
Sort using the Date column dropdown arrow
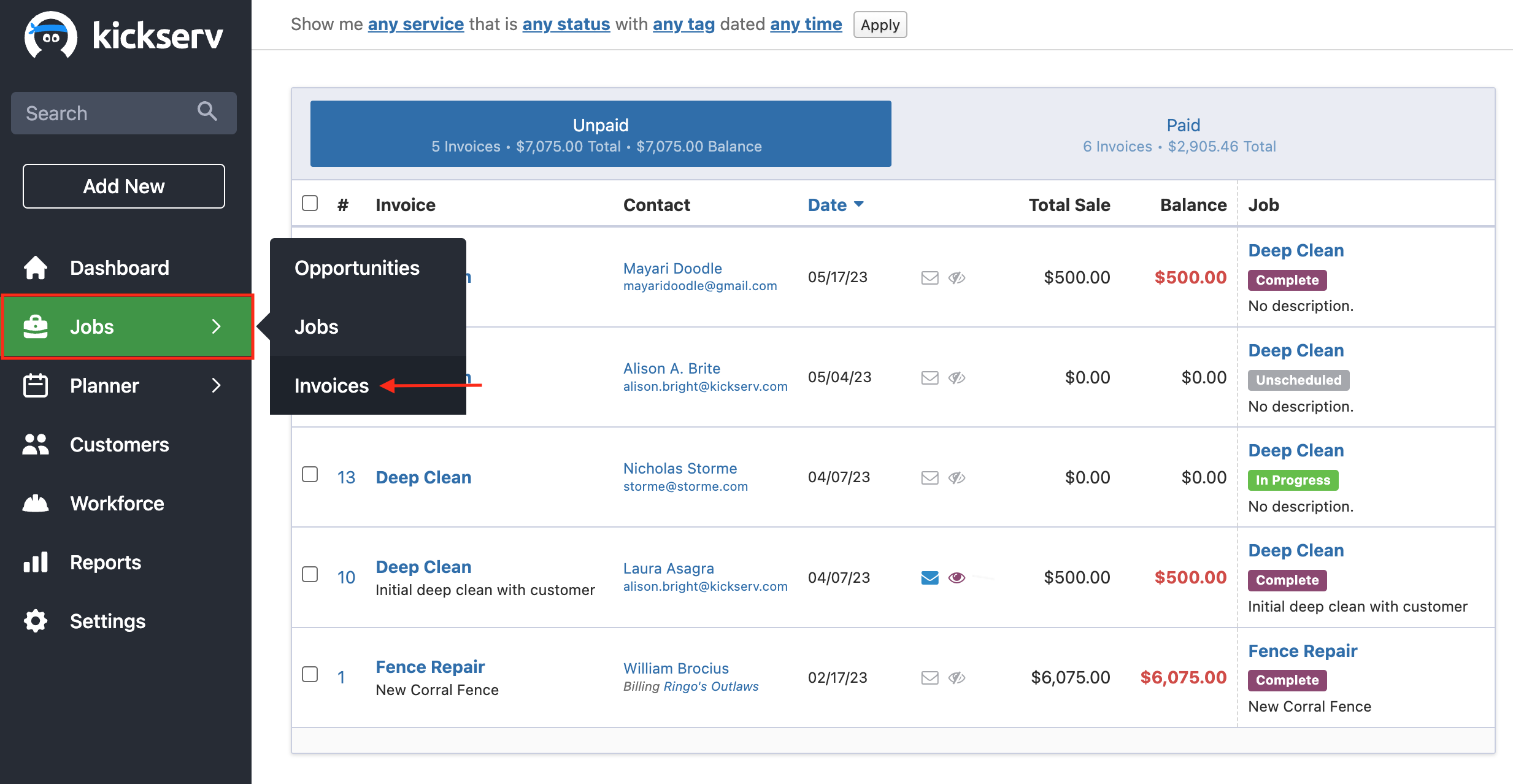click(859, 204)
